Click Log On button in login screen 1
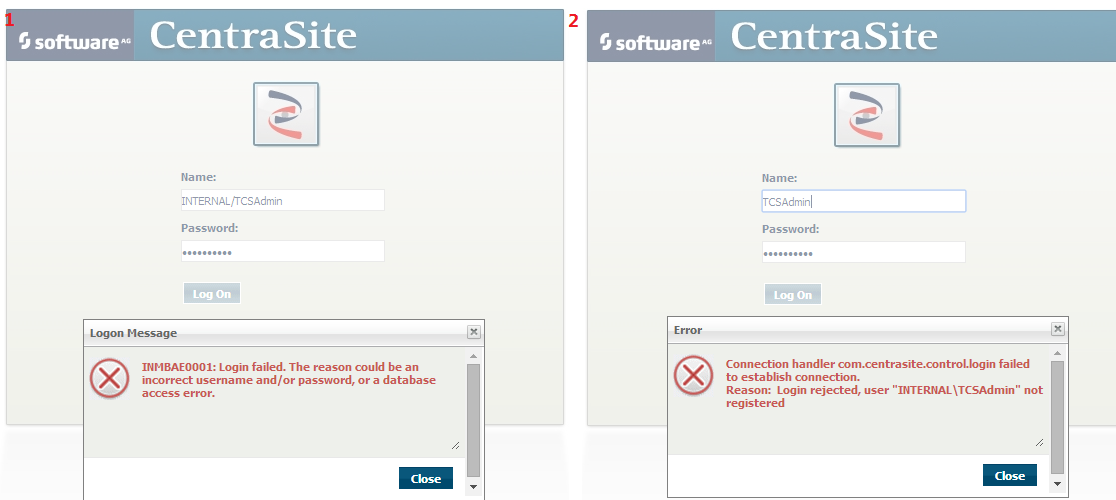The width and height of the screenshot is (1116, 500). pos(212,294)
